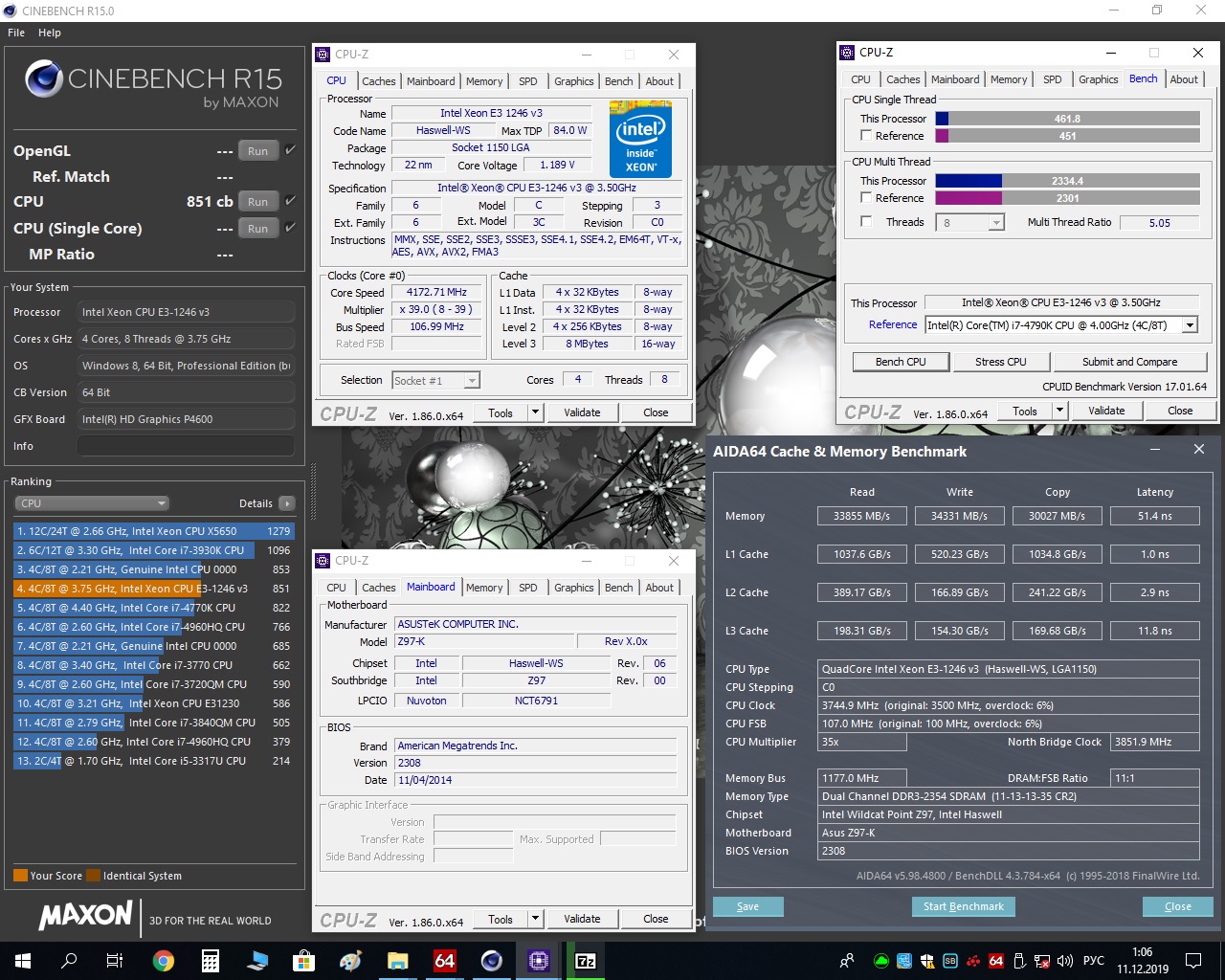Viewport: 1225px width, 980px height.
Task: Enable Multi Thread Reference checkbox
Action: coord(866,198)
